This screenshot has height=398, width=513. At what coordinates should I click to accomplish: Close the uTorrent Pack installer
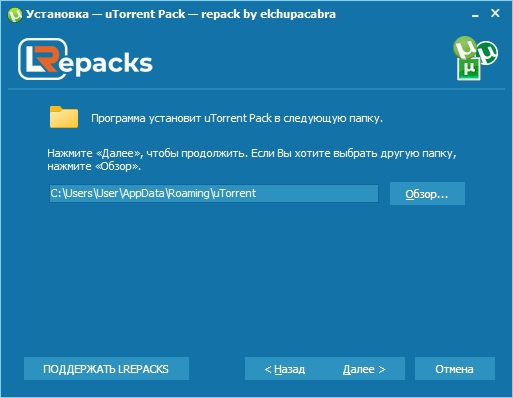(495, 13)
